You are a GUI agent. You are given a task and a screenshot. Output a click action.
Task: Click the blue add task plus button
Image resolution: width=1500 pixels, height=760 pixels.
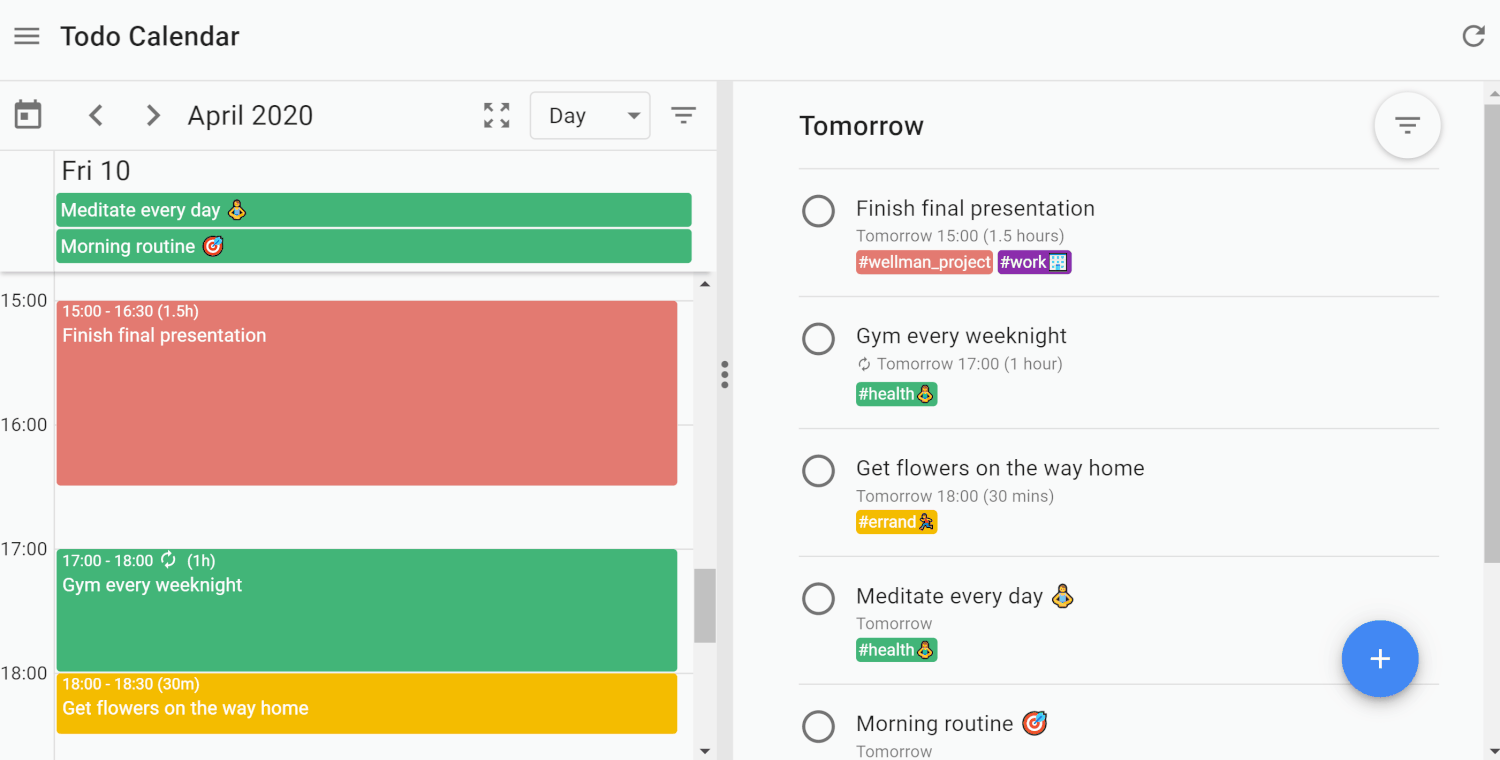[x=1380, y=658]
